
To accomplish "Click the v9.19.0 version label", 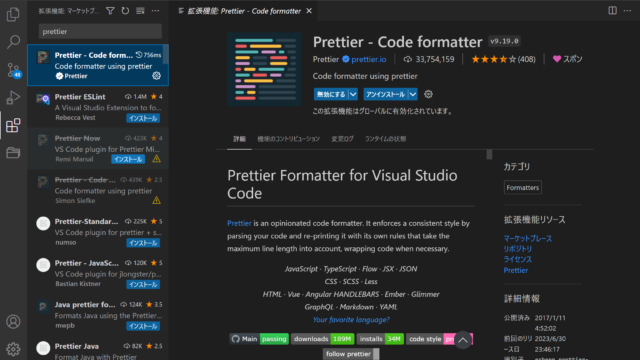I will click(x=504, y=41).
